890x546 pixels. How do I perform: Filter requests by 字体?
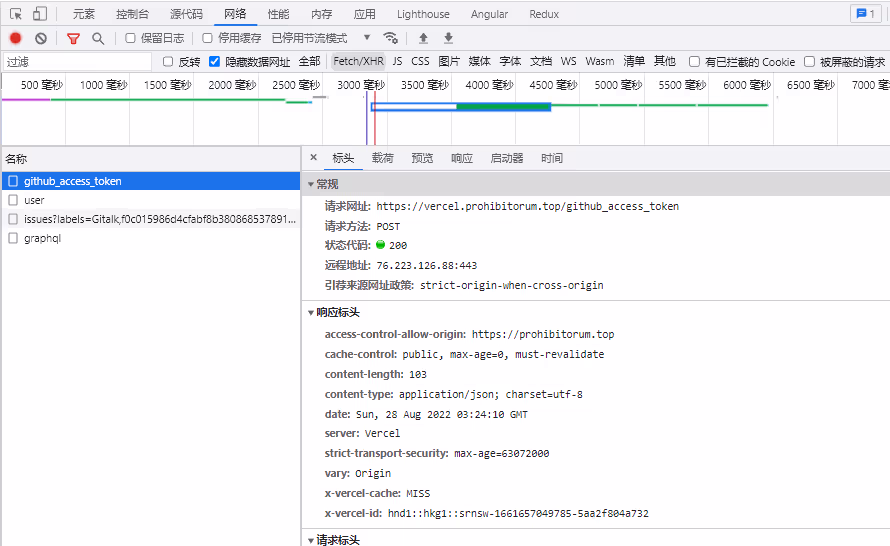(x=510, y=61)
